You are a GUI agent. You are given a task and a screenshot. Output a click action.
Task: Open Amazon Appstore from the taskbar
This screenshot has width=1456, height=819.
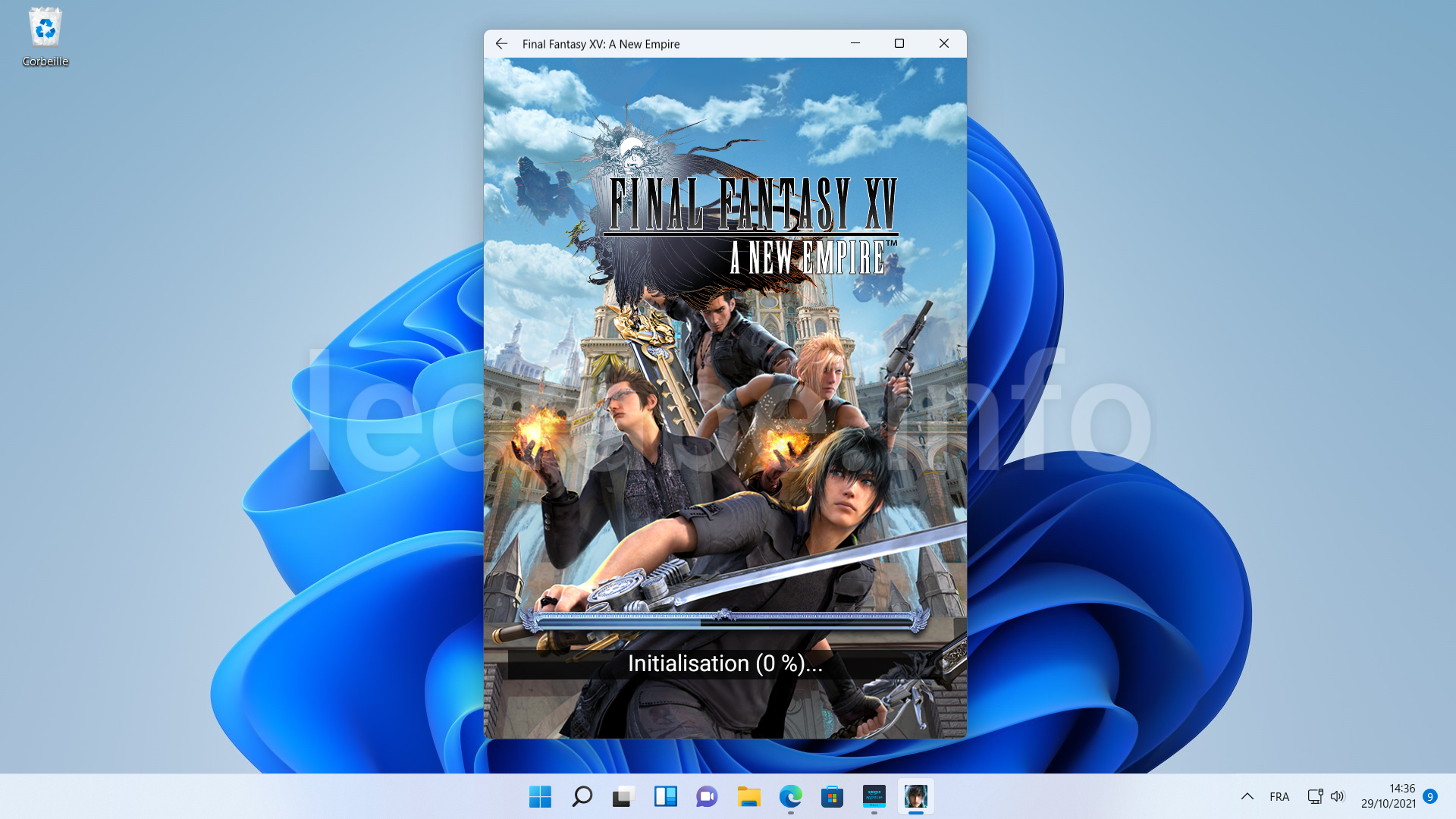(x=874, y=796)
